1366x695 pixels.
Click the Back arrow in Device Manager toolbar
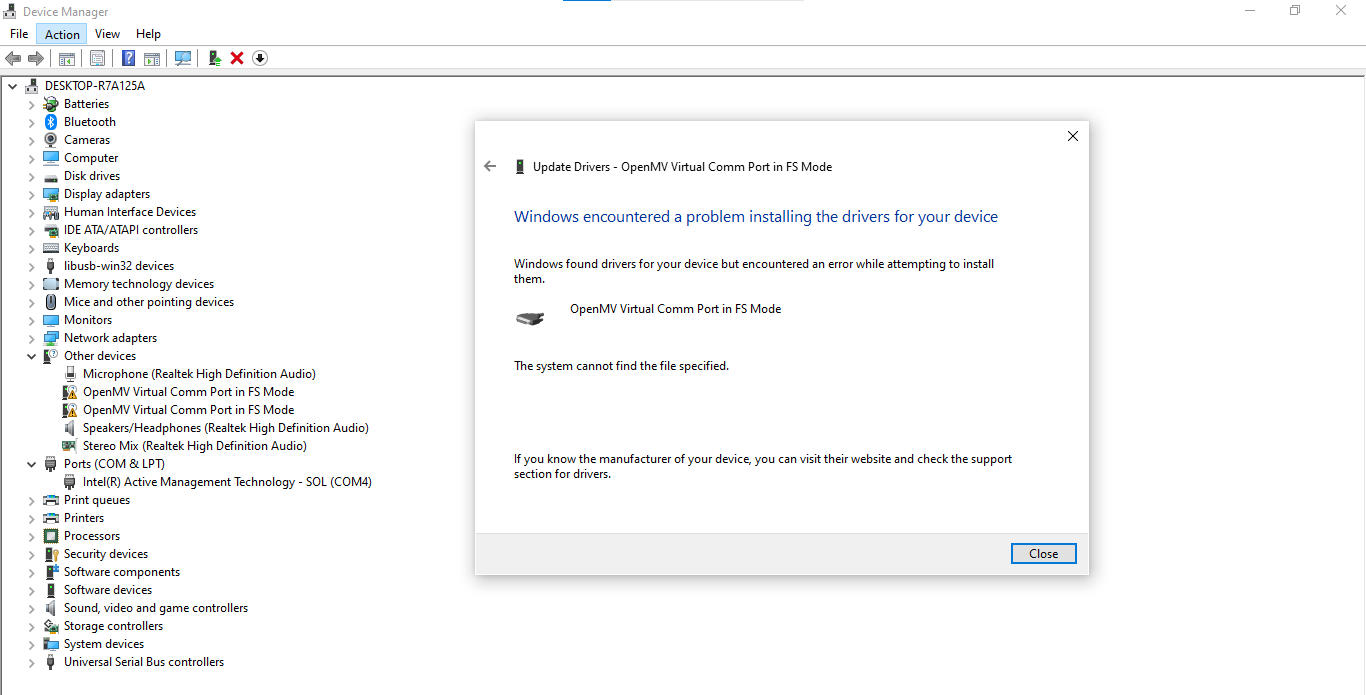click(x=13, y=58)
